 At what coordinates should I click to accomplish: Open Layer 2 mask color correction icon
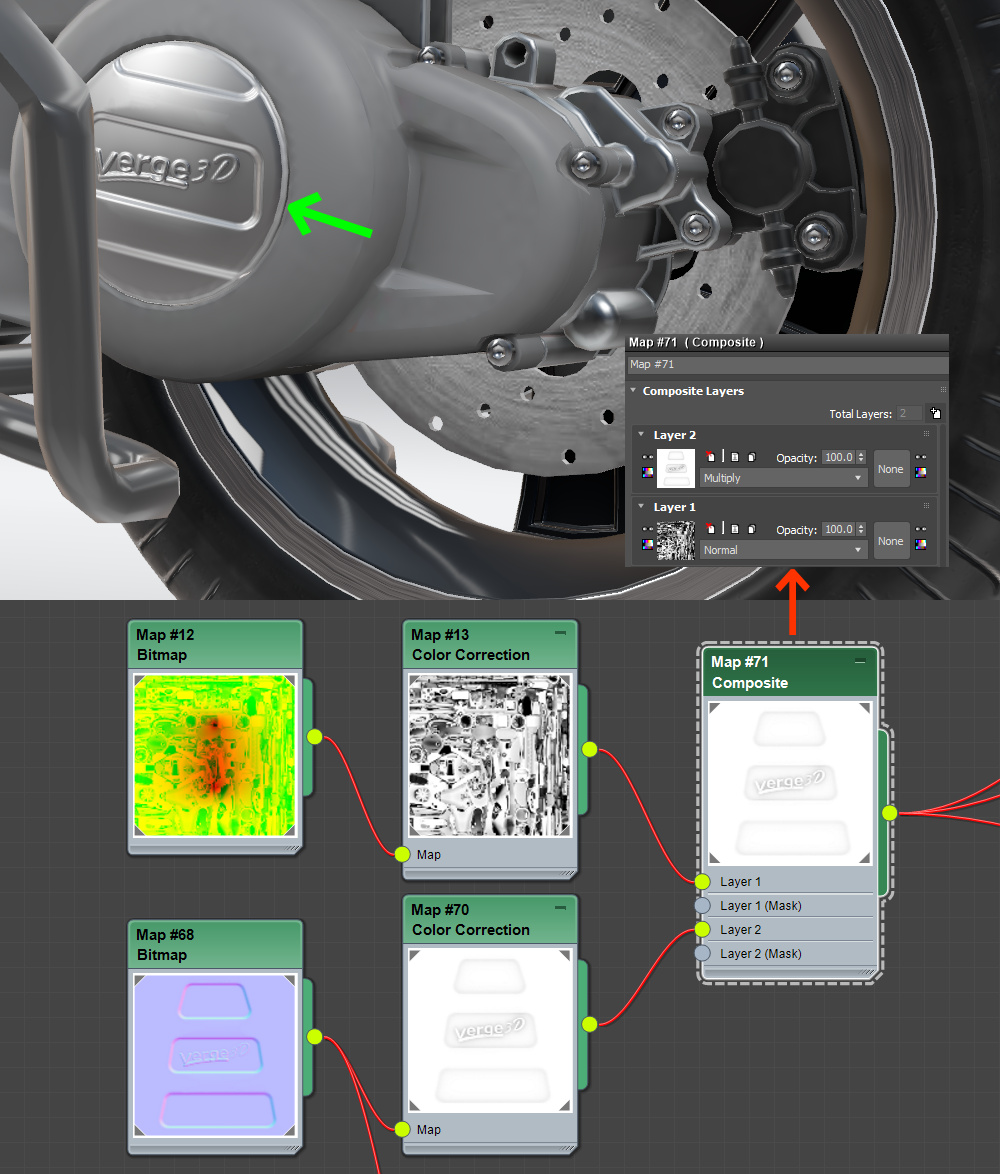click(x=921, y=472)
